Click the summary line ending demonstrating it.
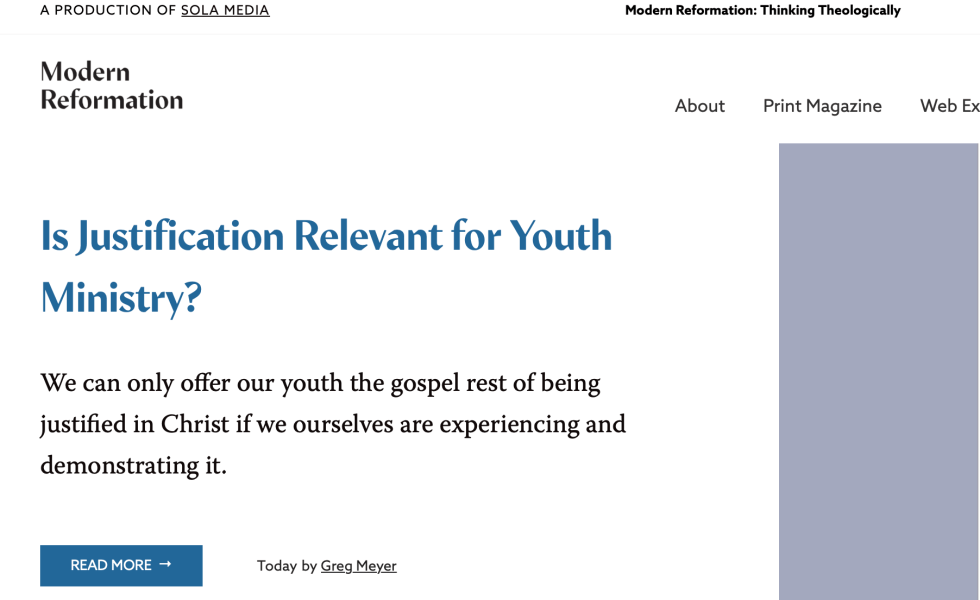 [x=133, y=466]
